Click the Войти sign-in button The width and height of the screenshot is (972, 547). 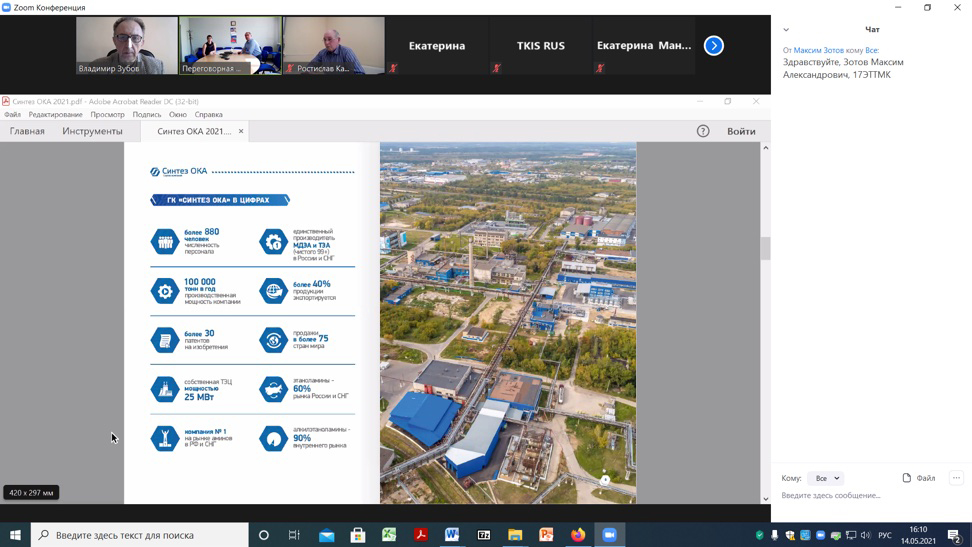click(x=741, y=131)
